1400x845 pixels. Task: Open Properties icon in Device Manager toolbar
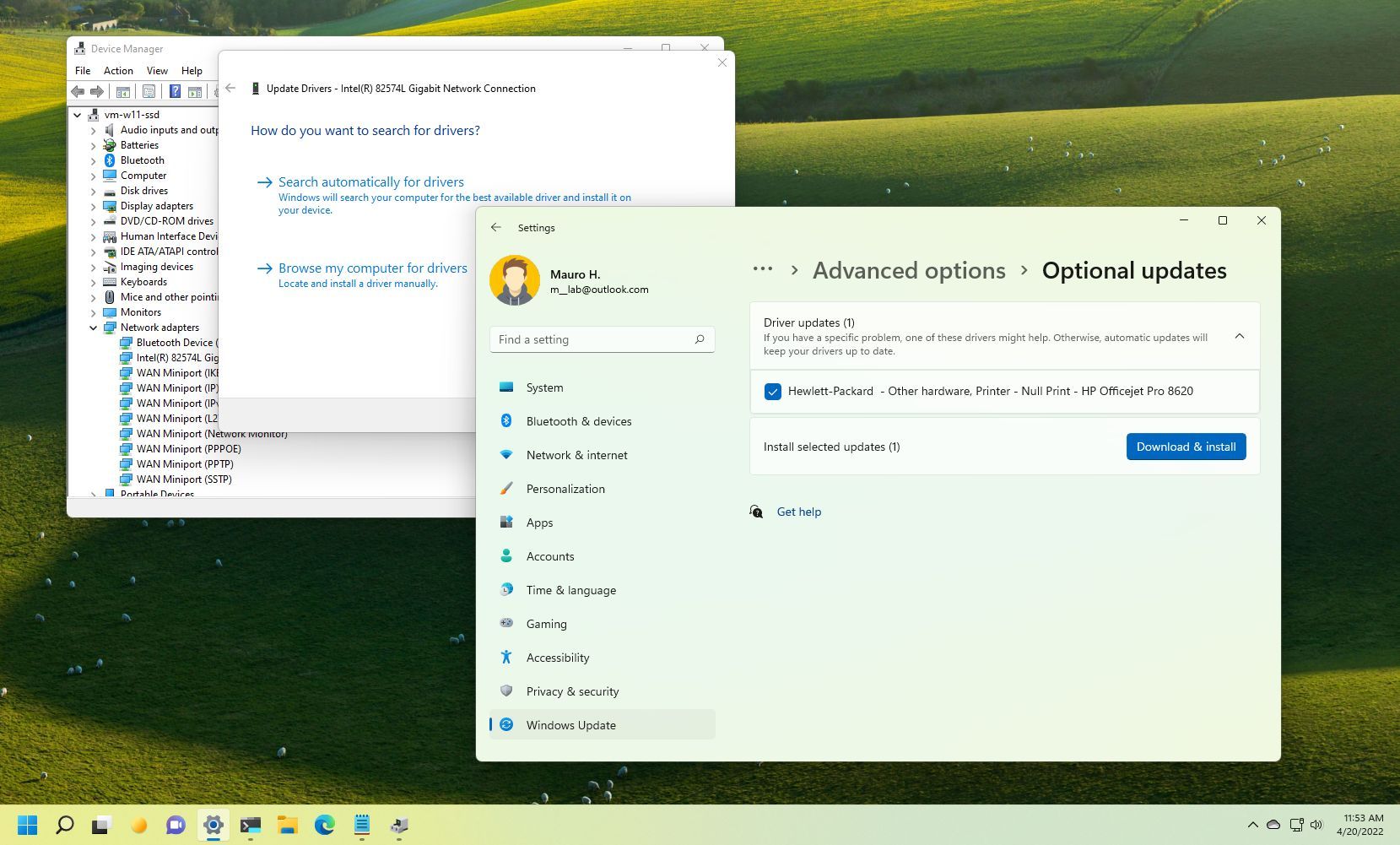(x=149, y=91)
